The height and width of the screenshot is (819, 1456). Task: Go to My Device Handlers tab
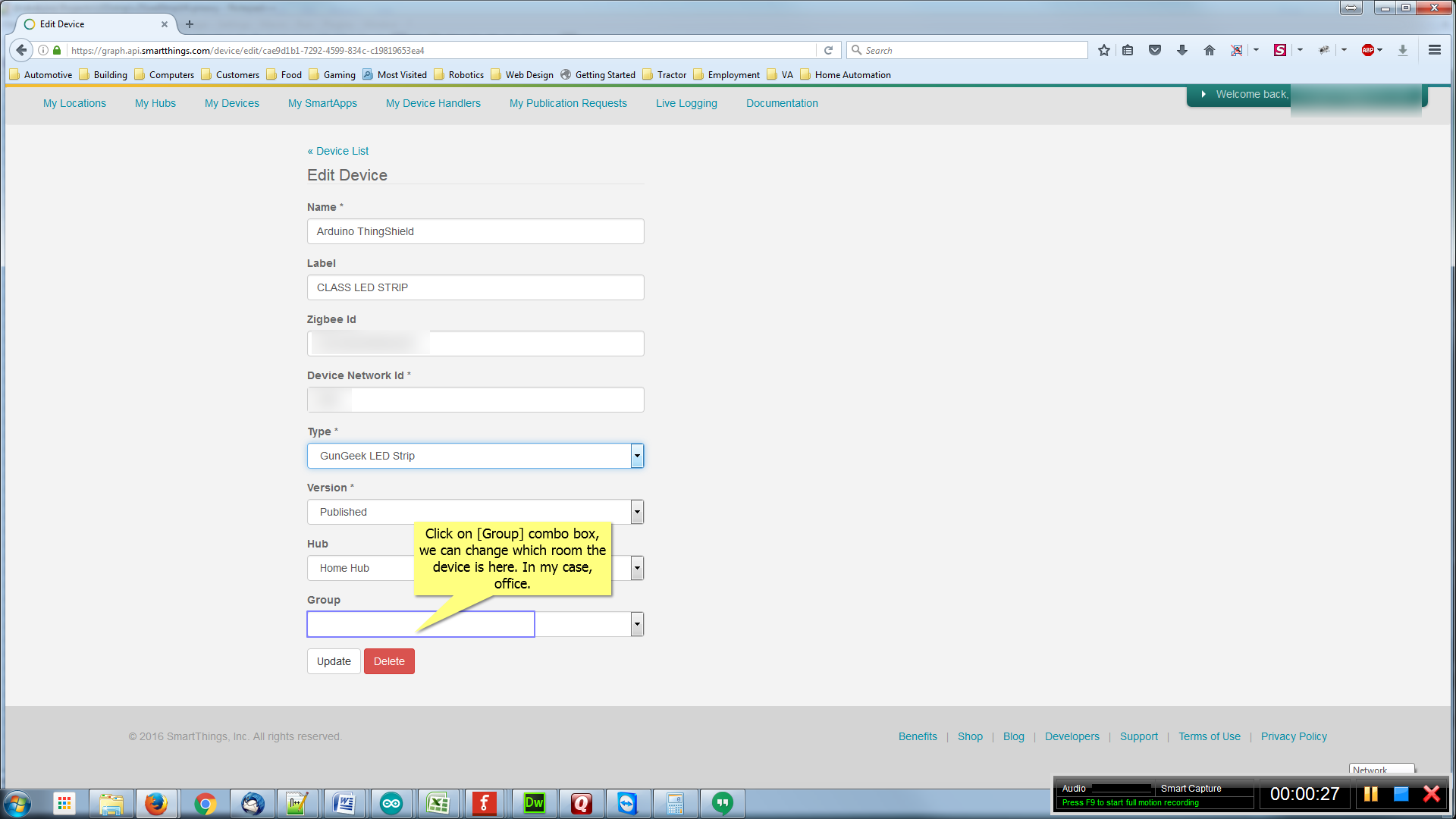[x=432, y=103]
